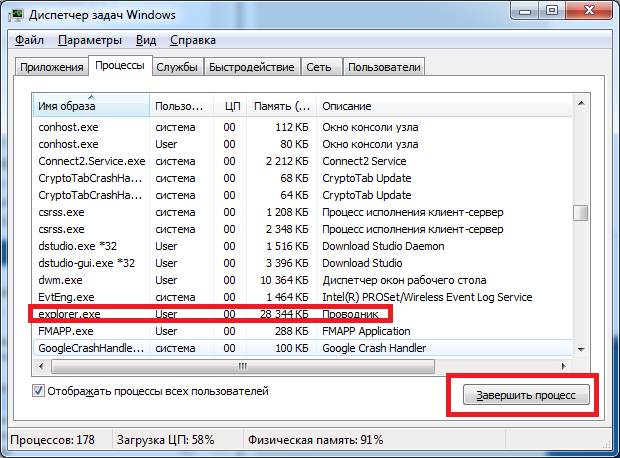Image resolution: width=620 pixels, height=458 pixels.
Task: Open the Пользователи tab
Action: click(x=384, y=67)
